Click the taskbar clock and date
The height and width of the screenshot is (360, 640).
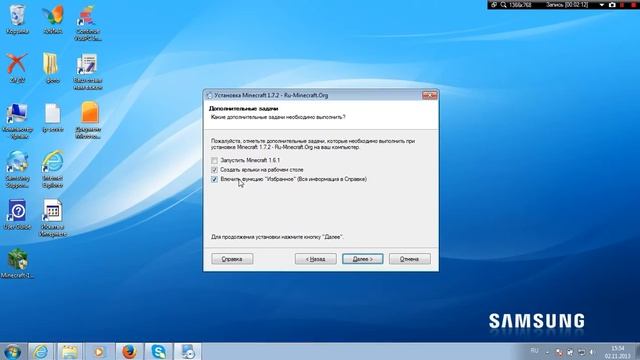617,352
